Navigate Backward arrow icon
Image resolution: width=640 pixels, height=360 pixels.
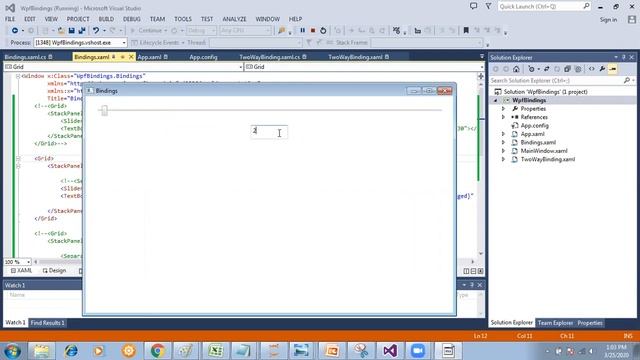15,31
